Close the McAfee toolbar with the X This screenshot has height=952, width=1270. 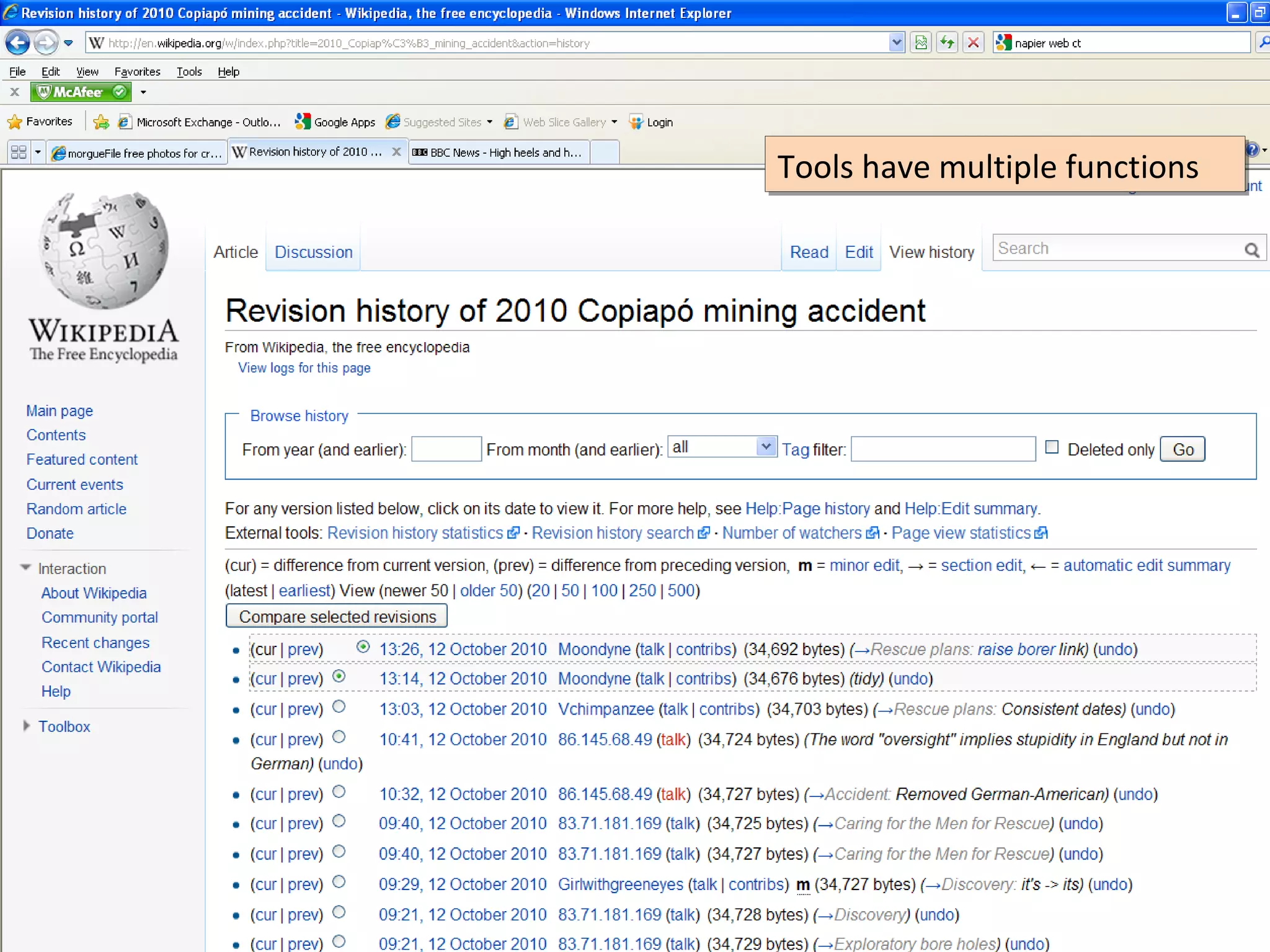tap(15, 92)
